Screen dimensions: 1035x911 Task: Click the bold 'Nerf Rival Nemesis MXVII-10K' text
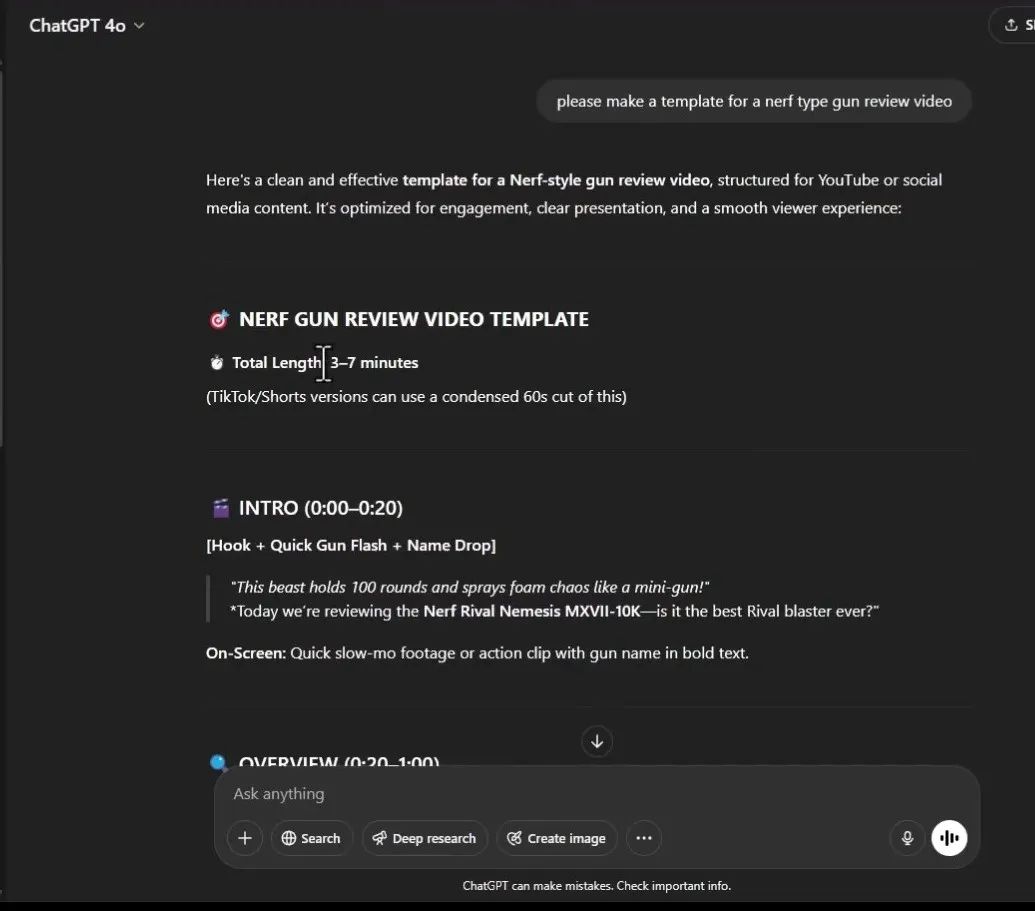[x=531, y=611]
